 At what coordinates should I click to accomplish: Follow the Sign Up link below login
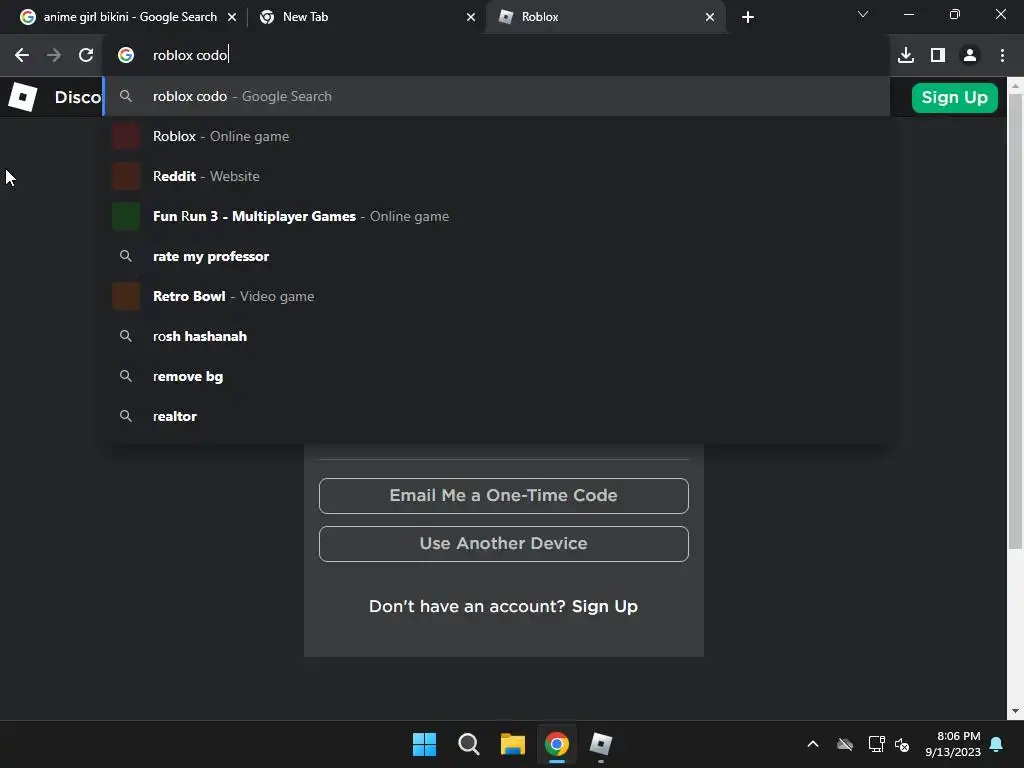tap(605, 607)
